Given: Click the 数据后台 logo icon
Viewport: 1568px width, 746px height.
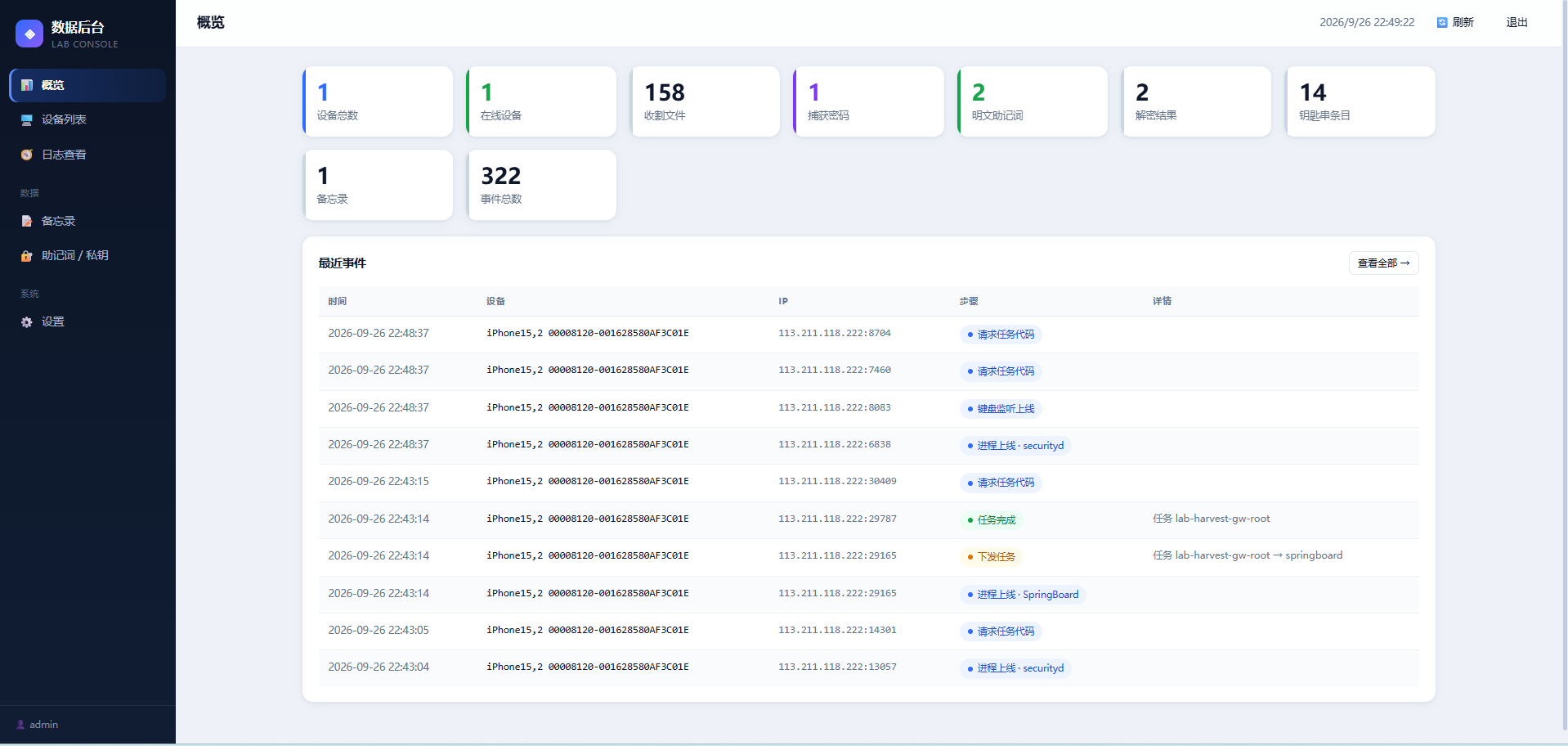Looking at the screenshot, I should pyautogui.click(x=29, y=34).
